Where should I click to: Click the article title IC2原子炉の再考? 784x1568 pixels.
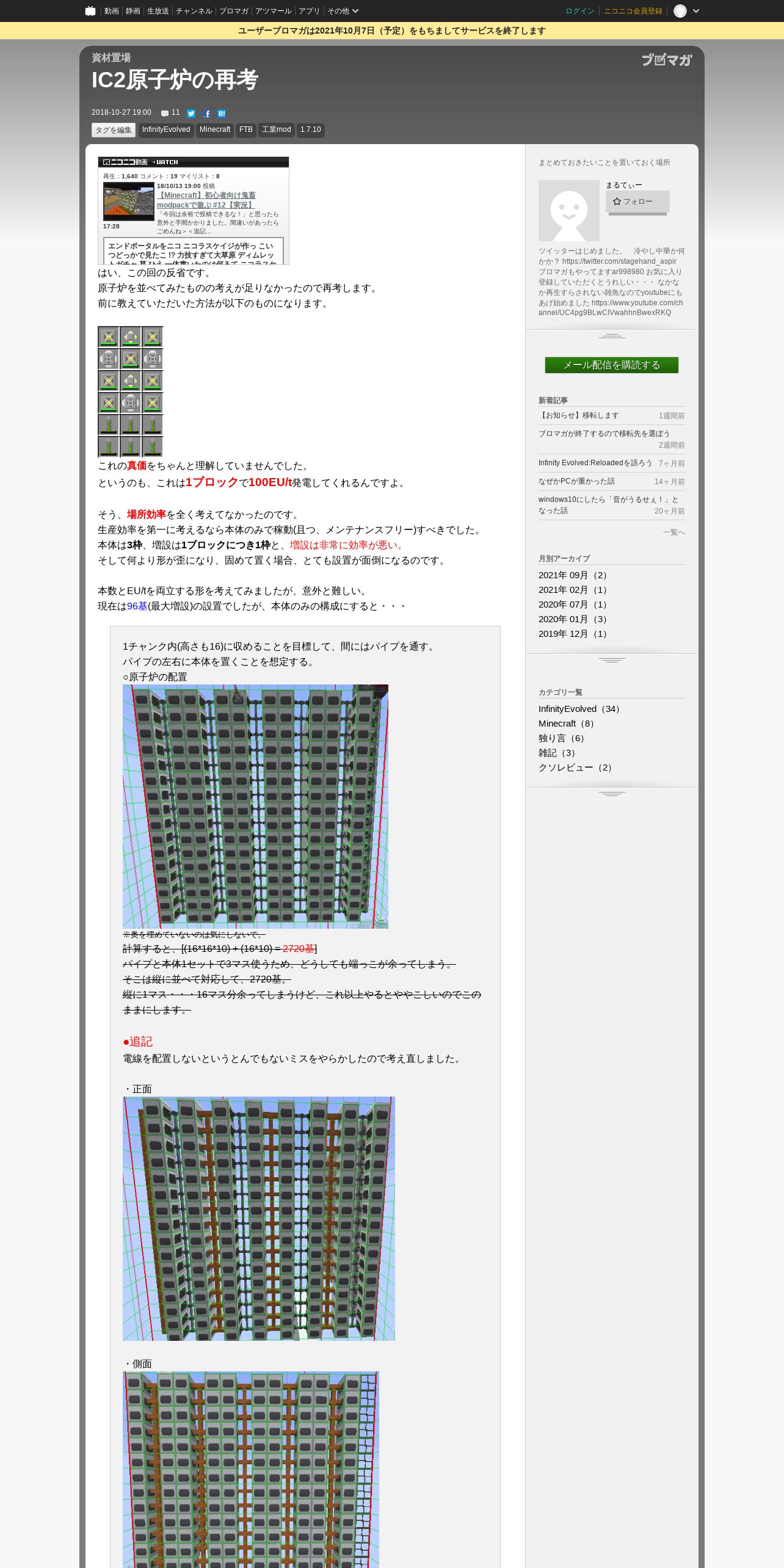[175, 80]
